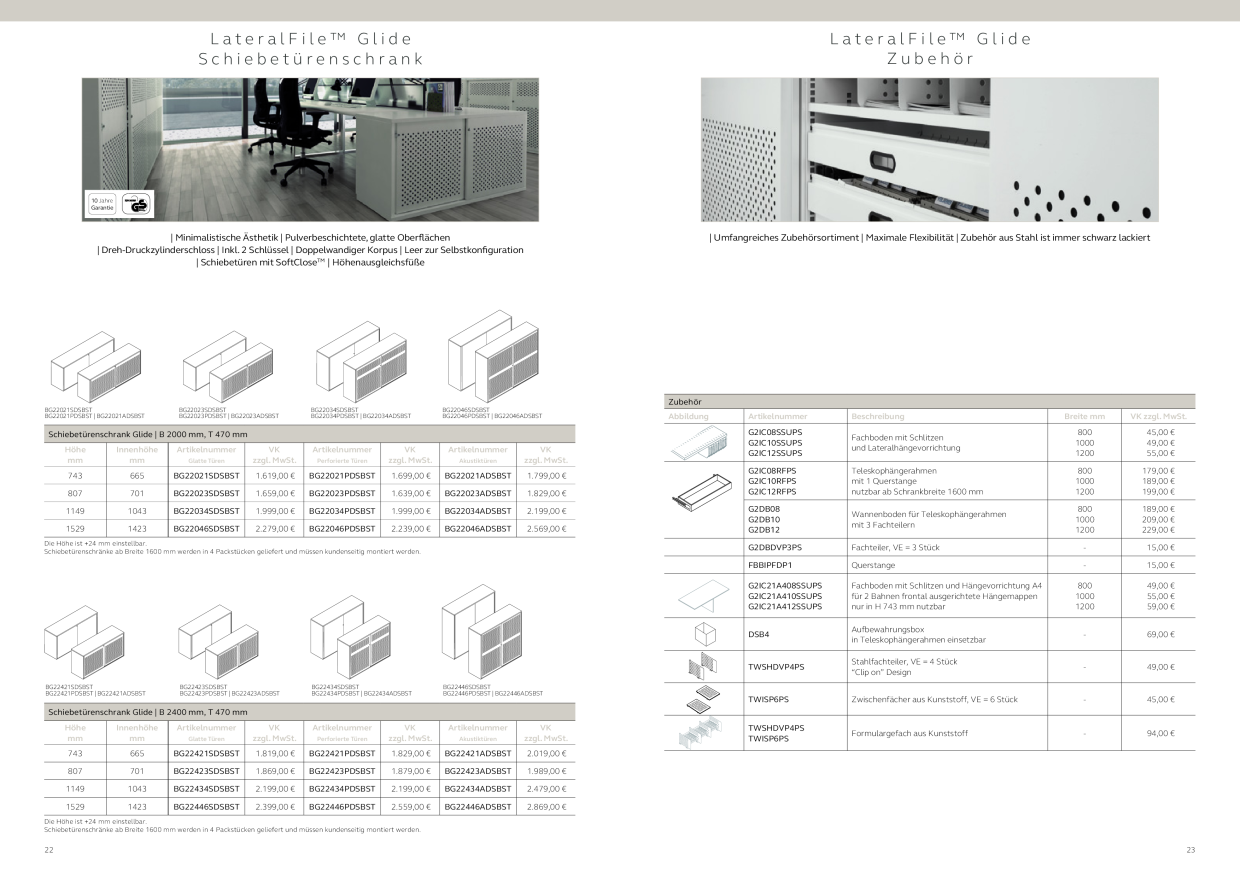Screen dimensions: 1240x876
Task: Click article number G2IC21A410SSUPS
Action: pyautogui.click(x=785, y=595)
